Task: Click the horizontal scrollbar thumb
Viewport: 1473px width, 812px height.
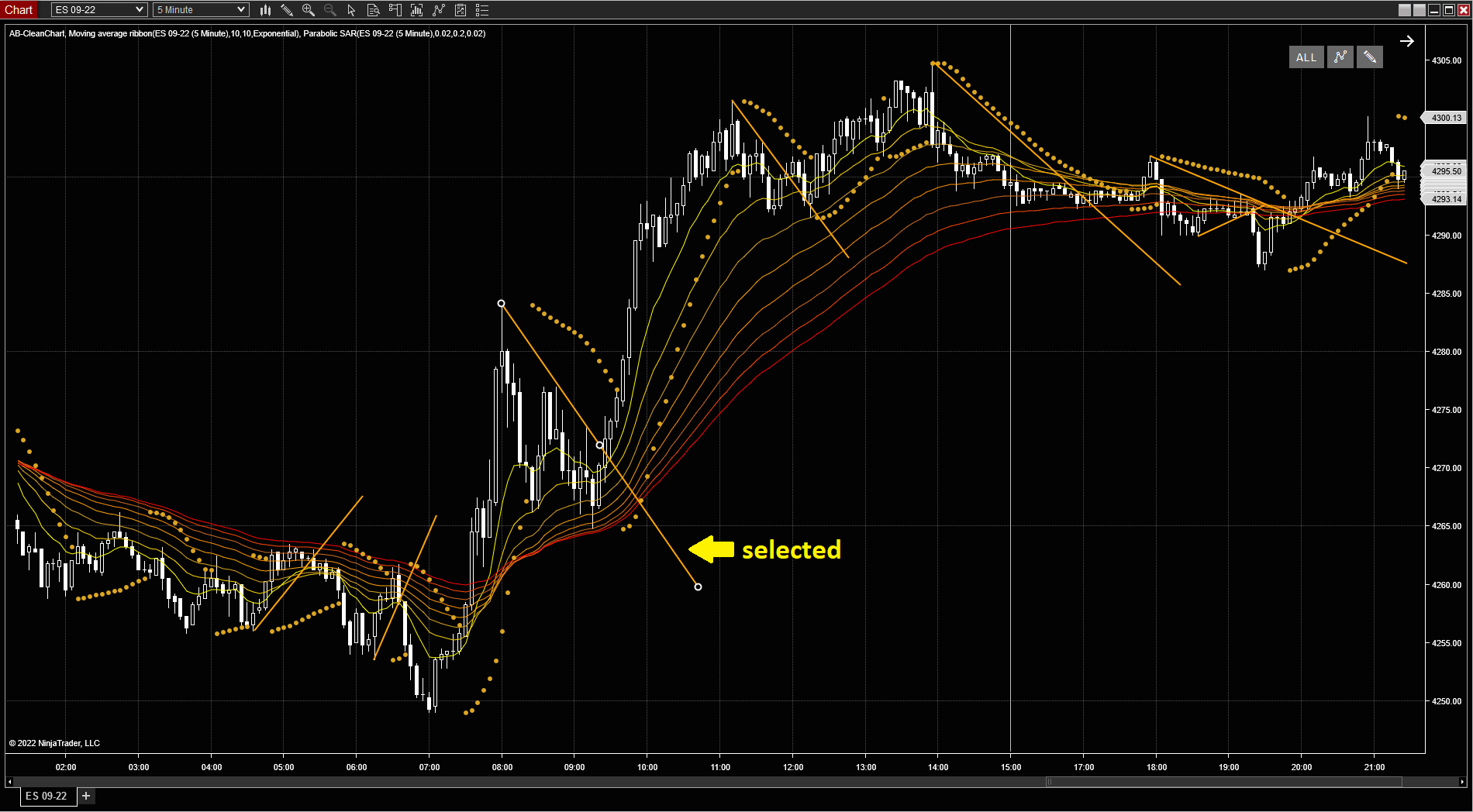Action: coord(1223,782)
